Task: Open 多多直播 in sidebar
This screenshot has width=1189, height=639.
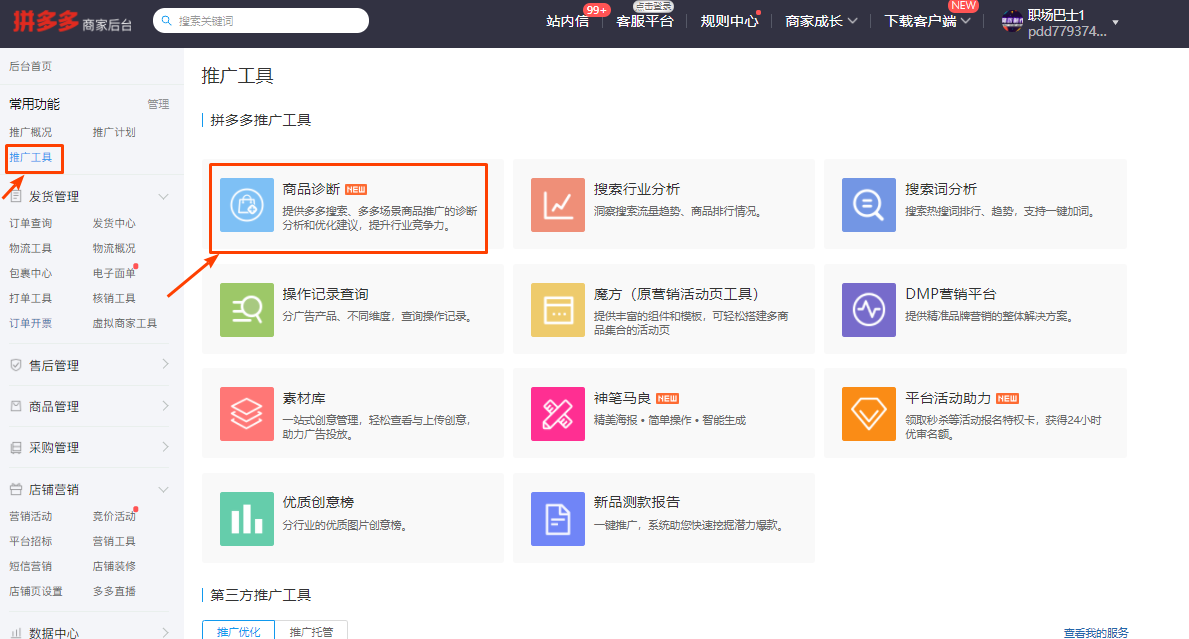Action: coord(114,591)
